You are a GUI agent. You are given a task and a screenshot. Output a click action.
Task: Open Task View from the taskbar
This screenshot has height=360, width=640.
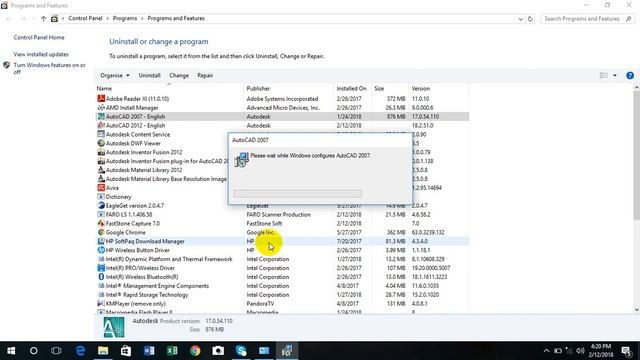(x=56, y=351)
